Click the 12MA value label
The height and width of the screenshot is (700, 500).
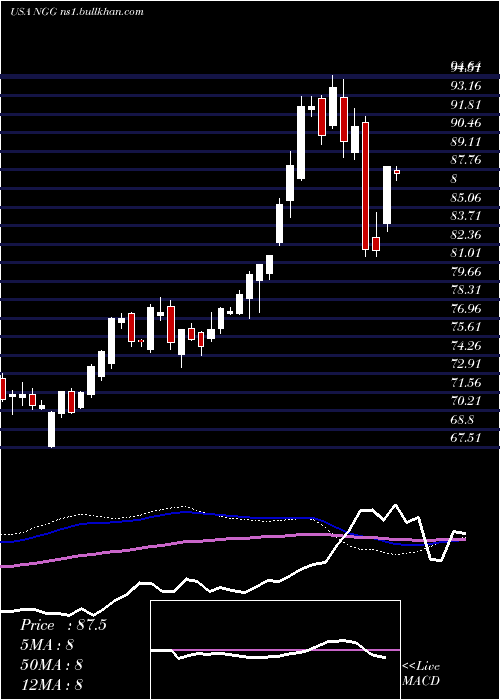tap(51, 684)
